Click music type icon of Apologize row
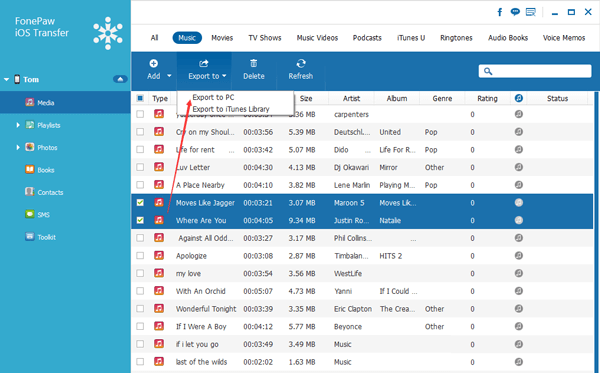Screen dimensions: 600x373 coord(159,255)
